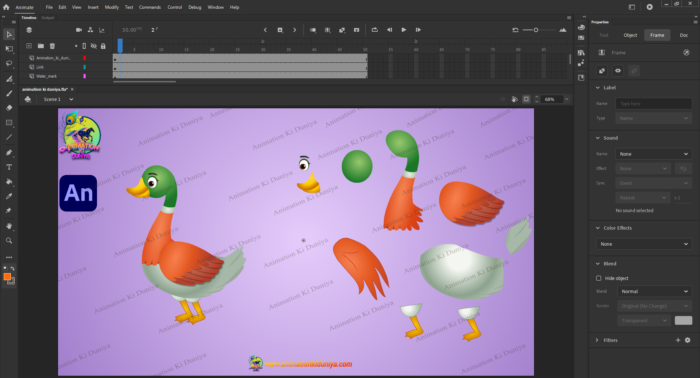Image resolution: width=700 pixels, height=378 pixels.
Task: Switch to the Object properties tab
Action: point(630,35)
